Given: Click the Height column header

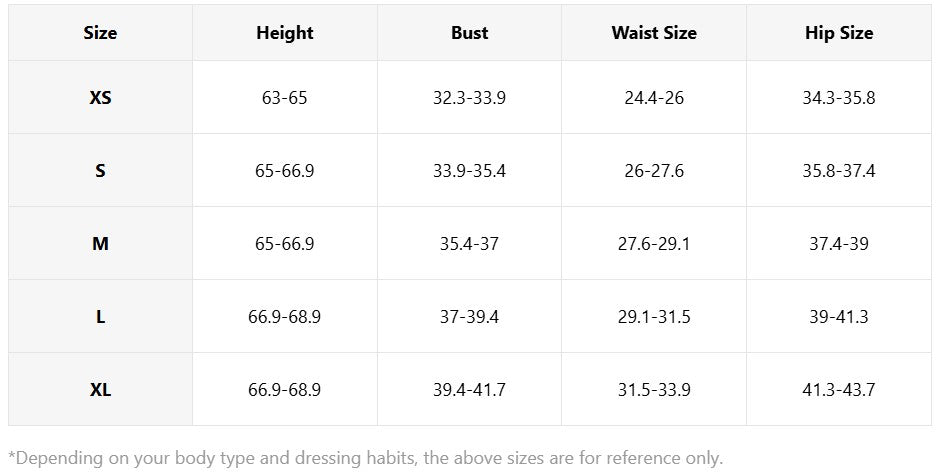Looking at the screenshot, I should click(285, 33).
